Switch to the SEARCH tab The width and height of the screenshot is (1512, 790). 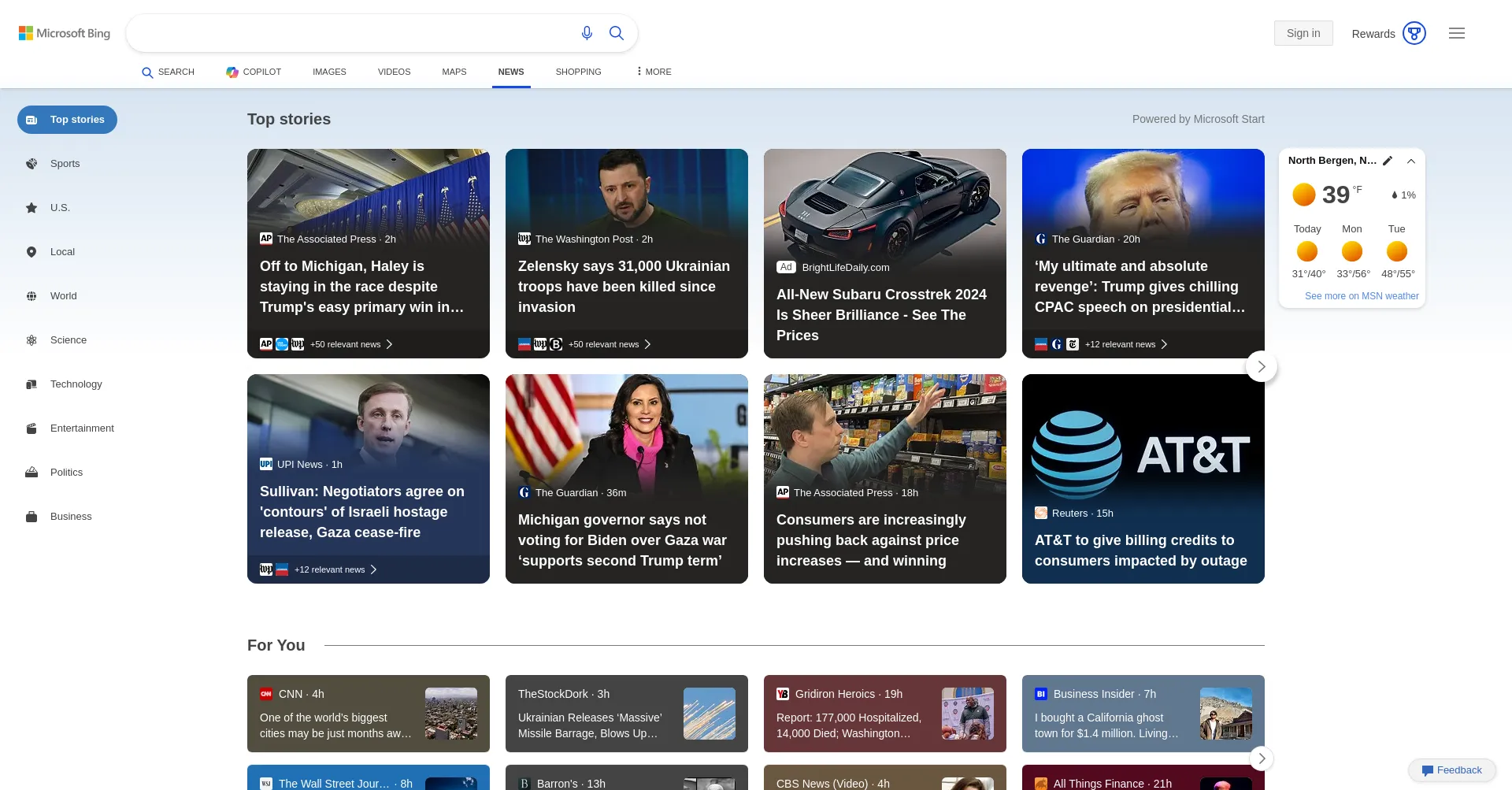pos(169,72)
